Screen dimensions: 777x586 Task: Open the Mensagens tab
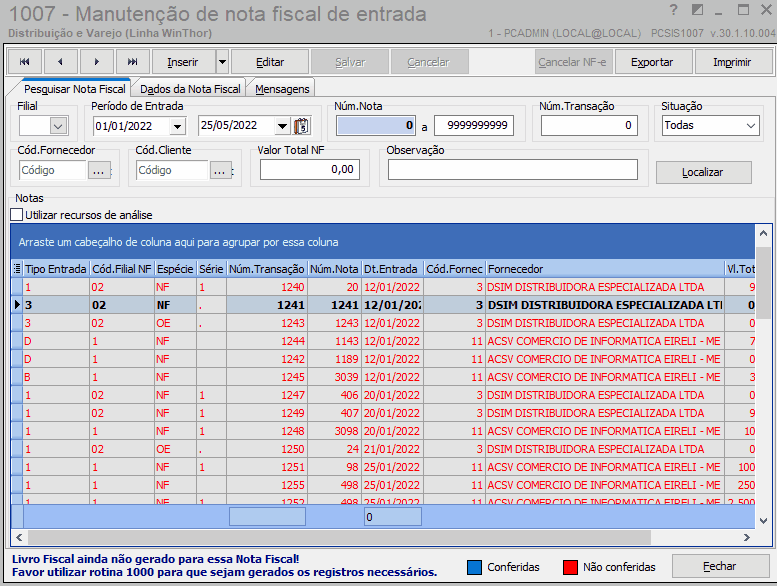[282, 89]
